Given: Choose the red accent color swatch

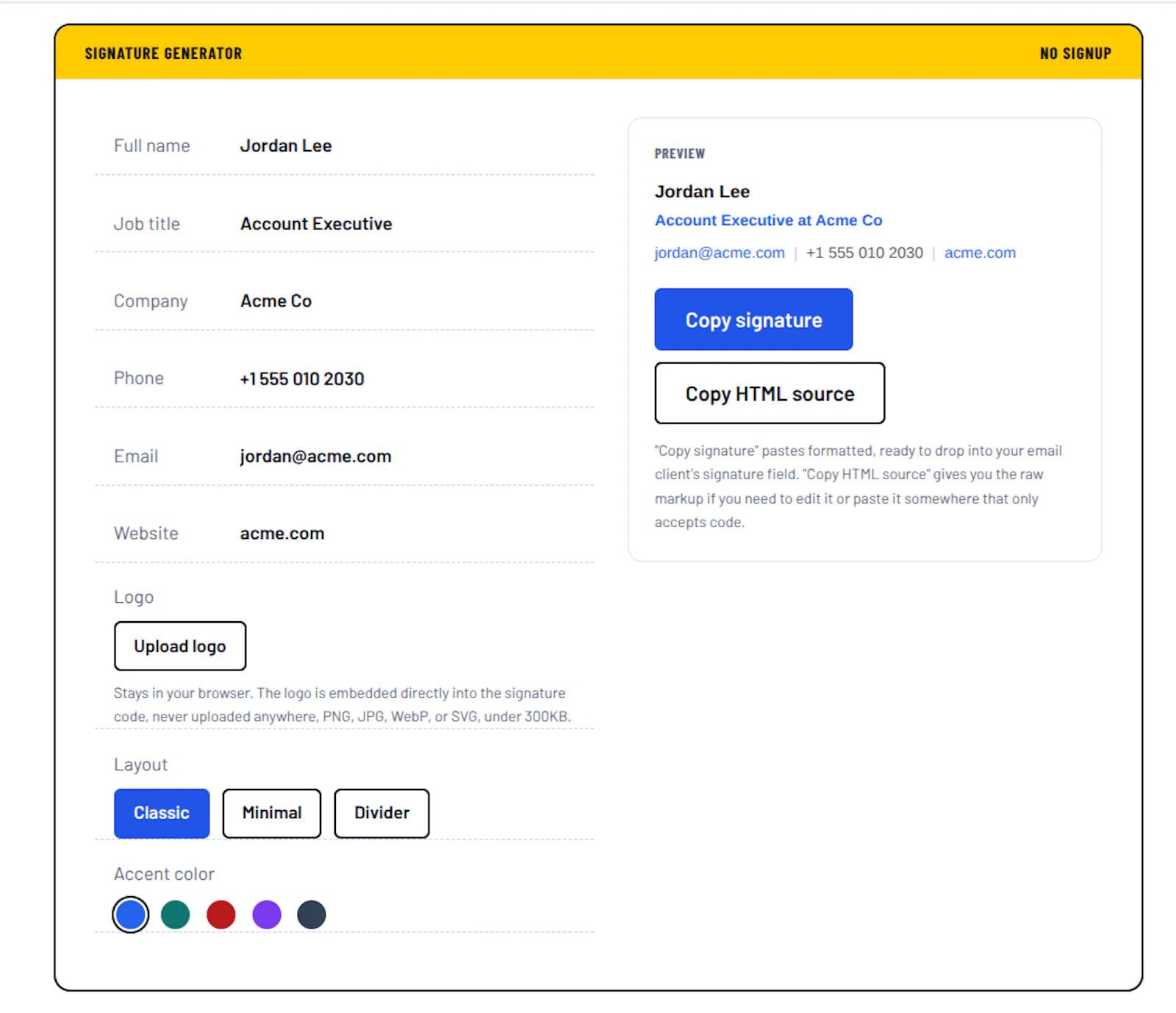Looking at the screenshot, I should [x=221, y=914].
